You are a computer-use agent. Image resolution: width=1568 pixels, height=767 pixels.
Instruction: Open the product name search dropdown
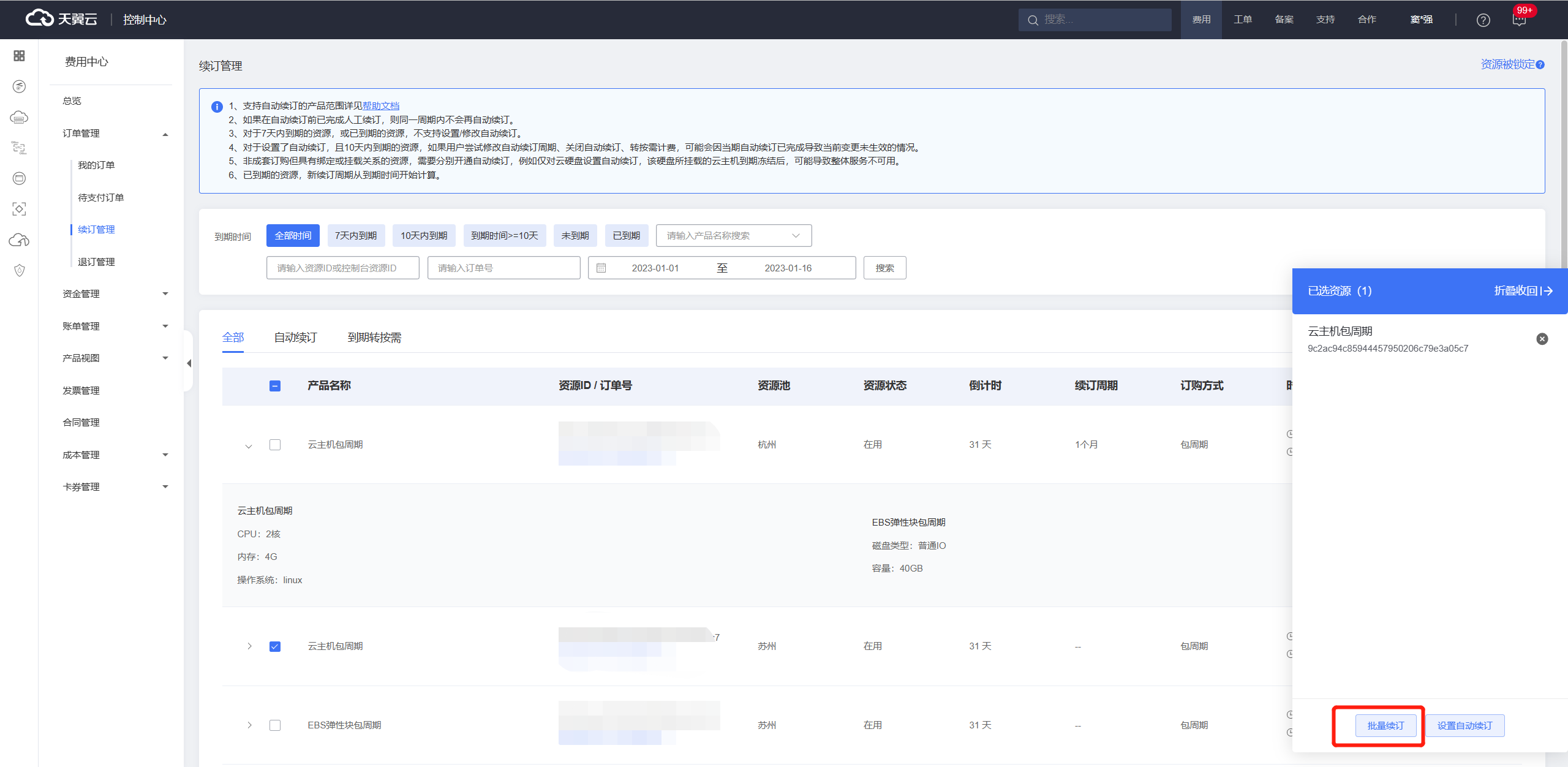[733, 236]
